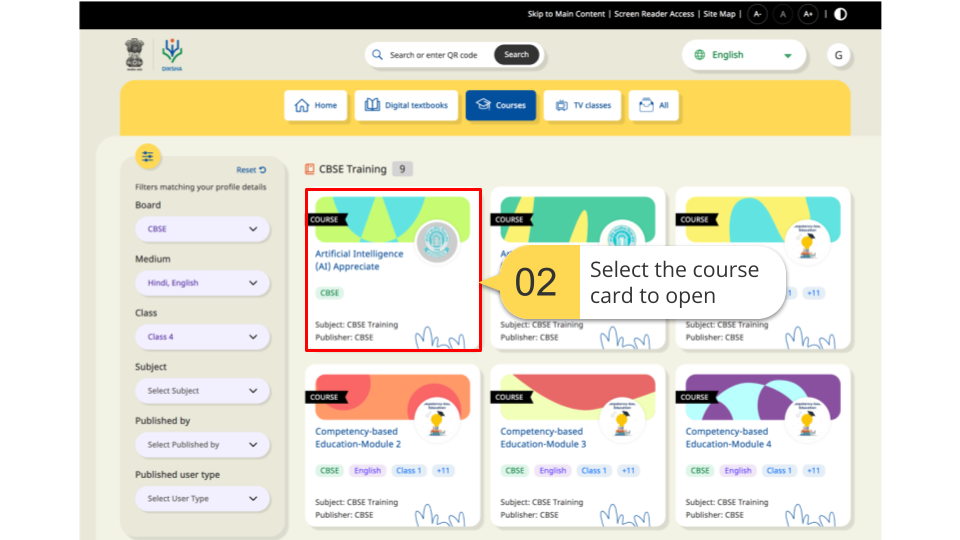This screenshot has height=540, width=960.
Task: Follow the Skip to Main Content link
Action: point(566,14)
